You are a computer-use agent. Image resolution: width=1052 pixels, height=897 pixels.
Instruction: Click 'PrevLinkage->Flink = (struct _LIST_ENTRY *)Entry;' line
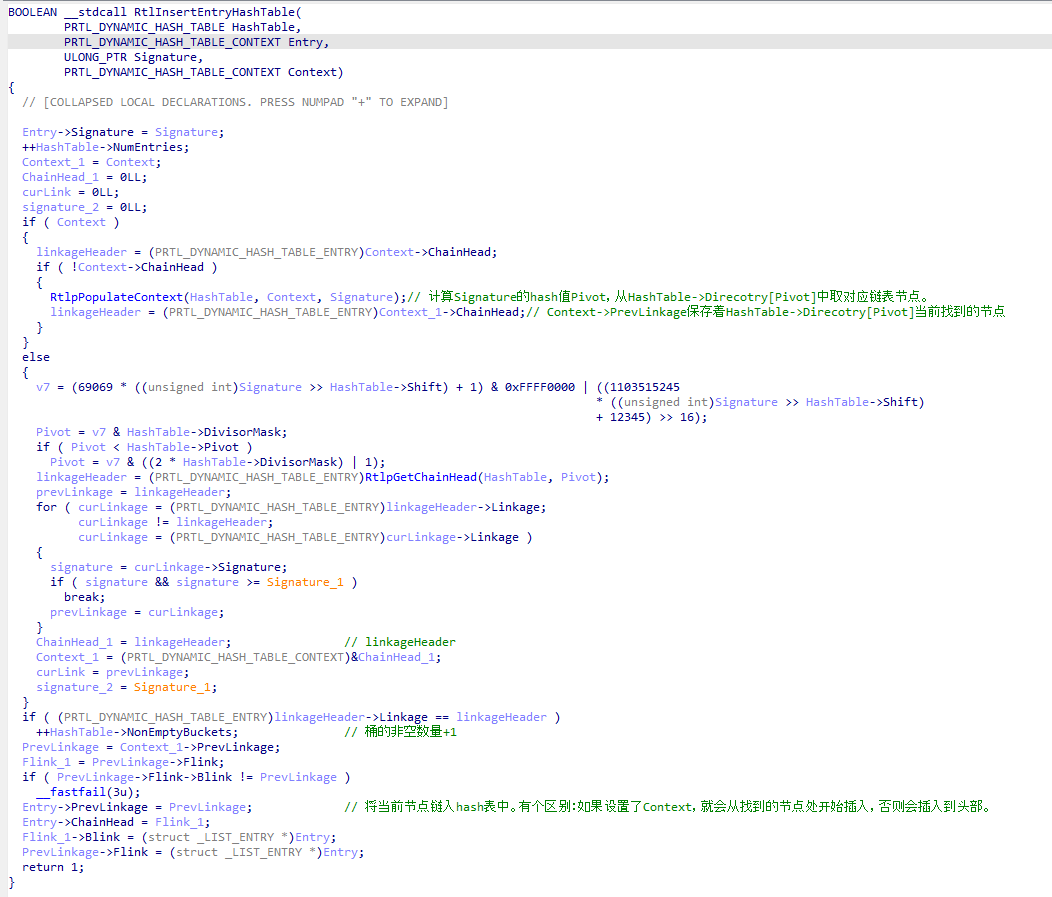click(x=193, y=852)
